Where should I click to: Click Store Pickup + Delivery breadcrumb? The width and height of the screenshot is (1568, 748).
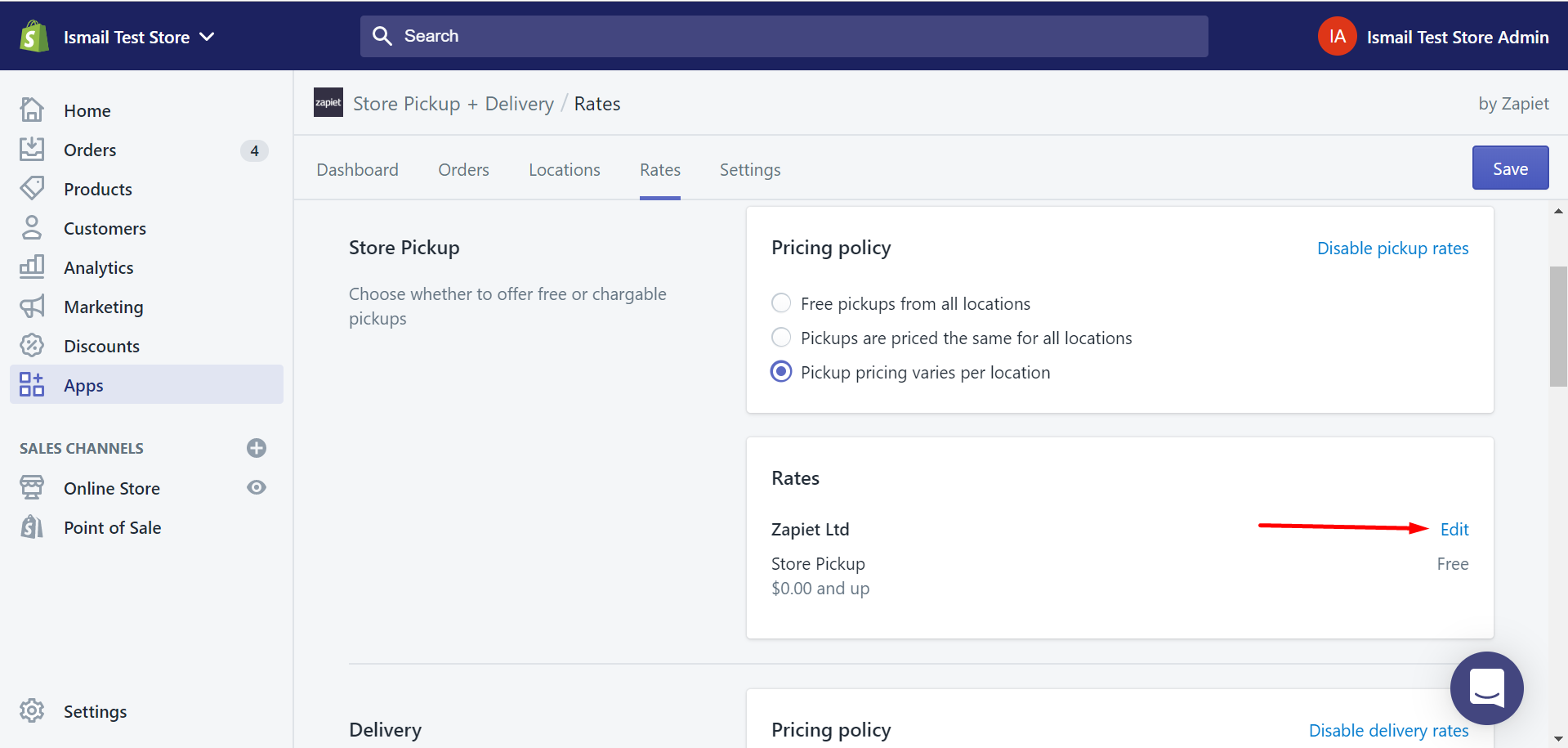point(453,104)
